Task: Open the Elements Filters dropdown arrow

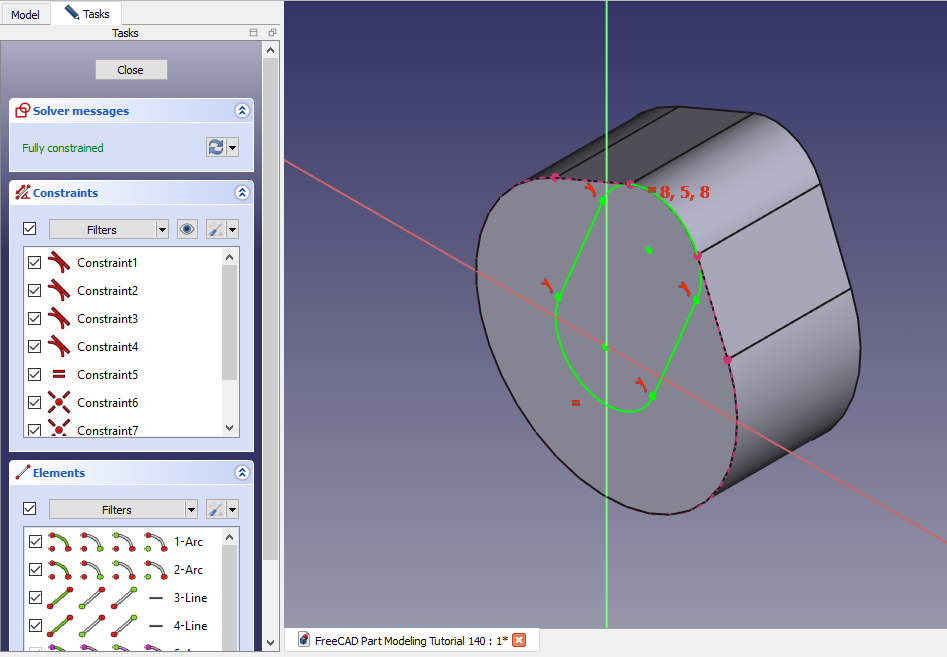Action: click(190, 509)
